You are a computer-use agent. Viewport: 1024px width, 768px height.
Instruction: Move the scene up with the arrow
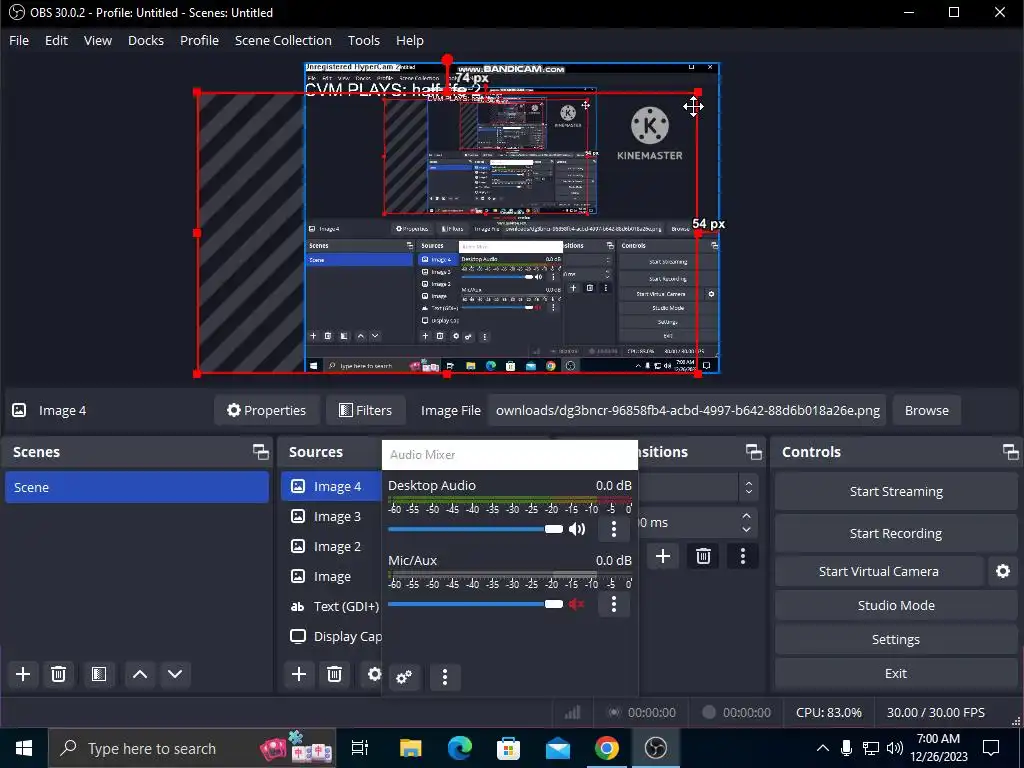pyautogui.click(x=140, y=674)
